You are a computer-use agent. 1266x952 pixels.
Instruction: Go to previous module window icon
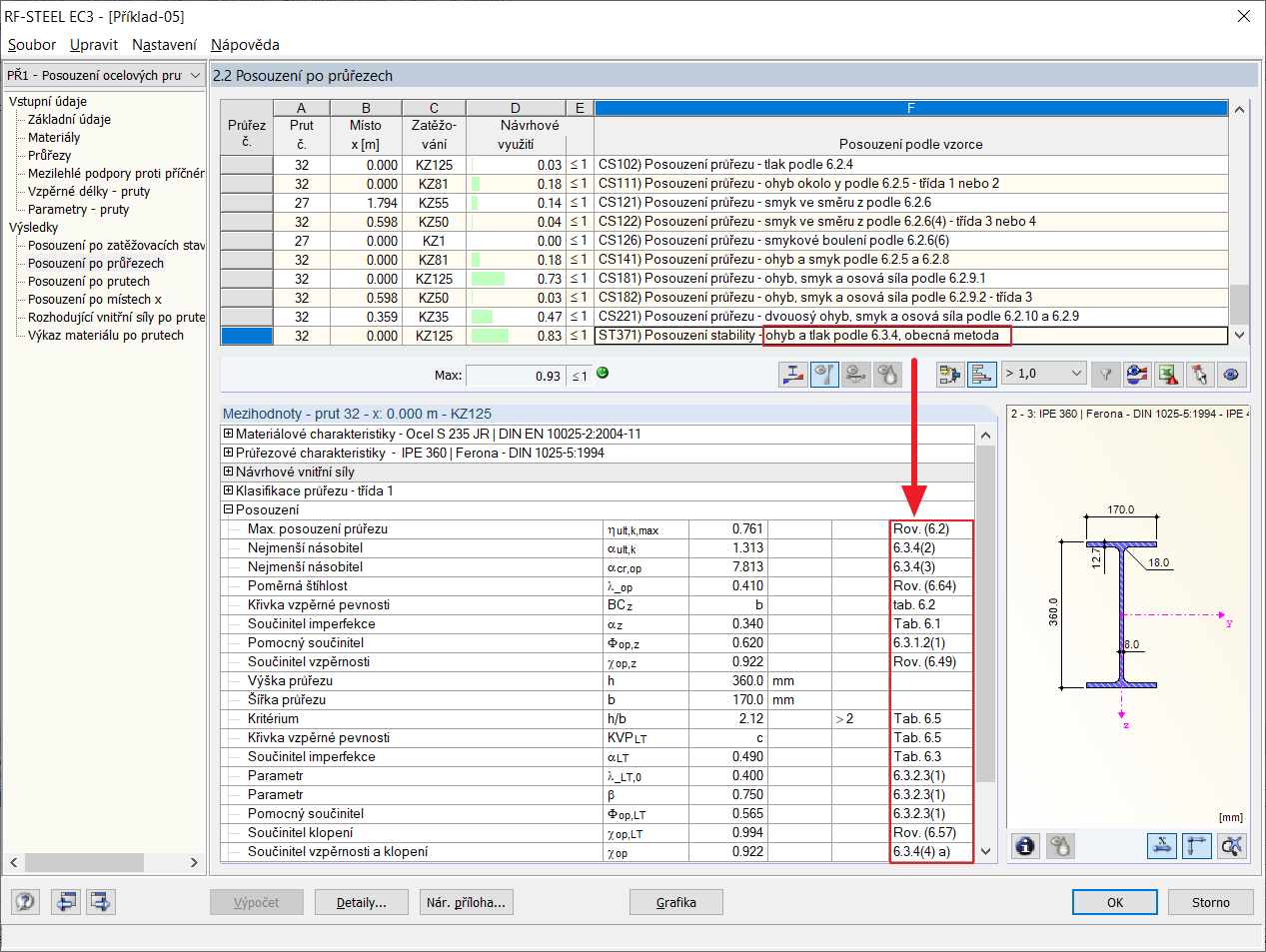click(x=66, y=902)
